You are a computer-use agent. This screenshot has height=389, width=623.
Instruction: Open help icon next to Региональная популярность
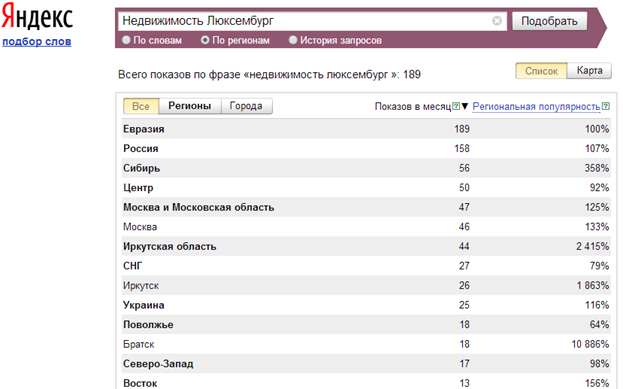[606, 106]
